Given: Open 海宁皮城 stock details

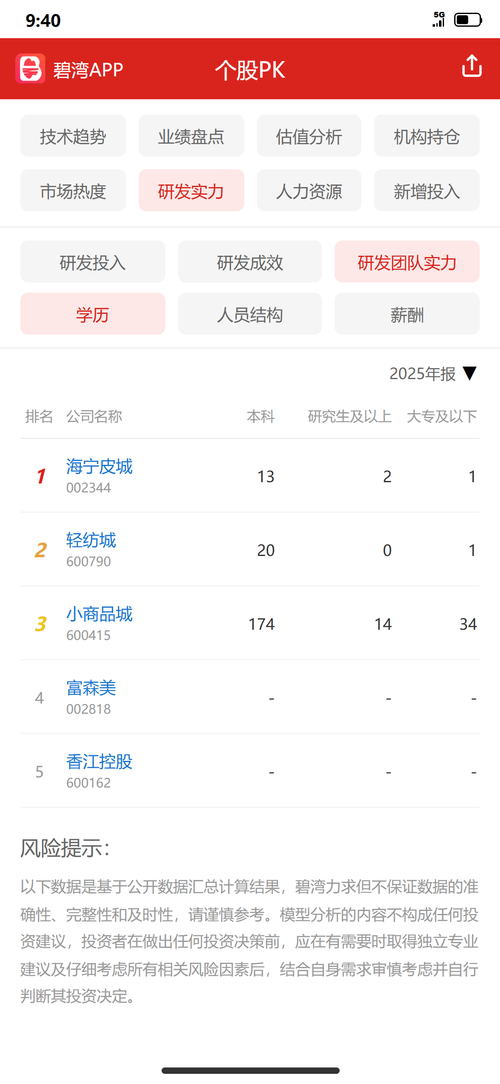Looking at the screenshot, I should (x=100, y=467).
